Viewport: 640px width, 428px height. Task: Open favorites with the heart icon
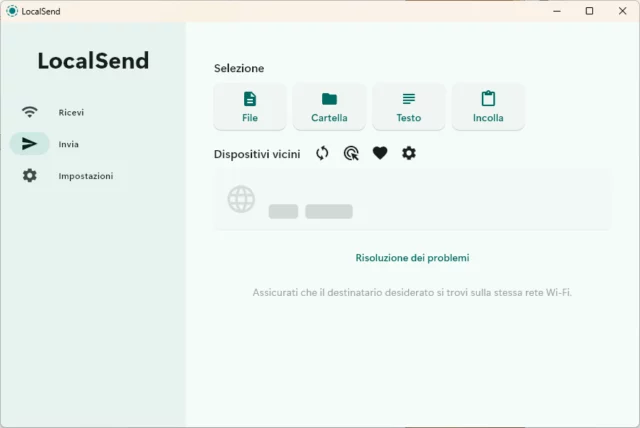click(x=380, y=153)
